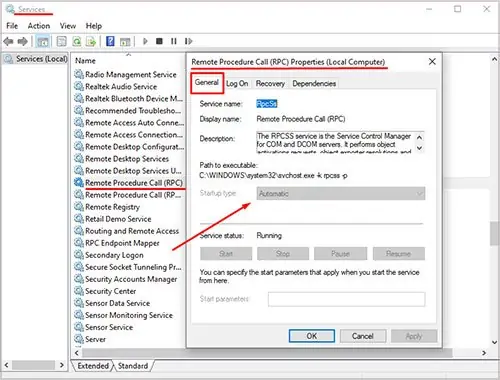This screenshot has width=500, height=380.
Task: Switch to the Extended view tab
Action: coord(93,366)
